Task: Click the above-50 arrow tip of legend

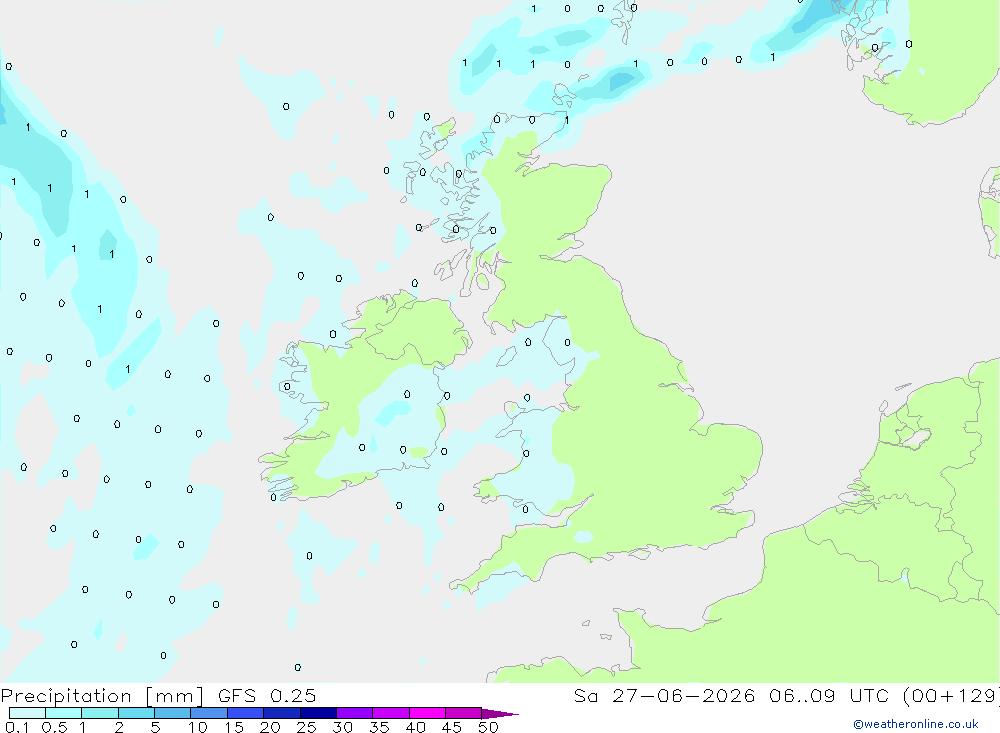Action: click(501, 714)
